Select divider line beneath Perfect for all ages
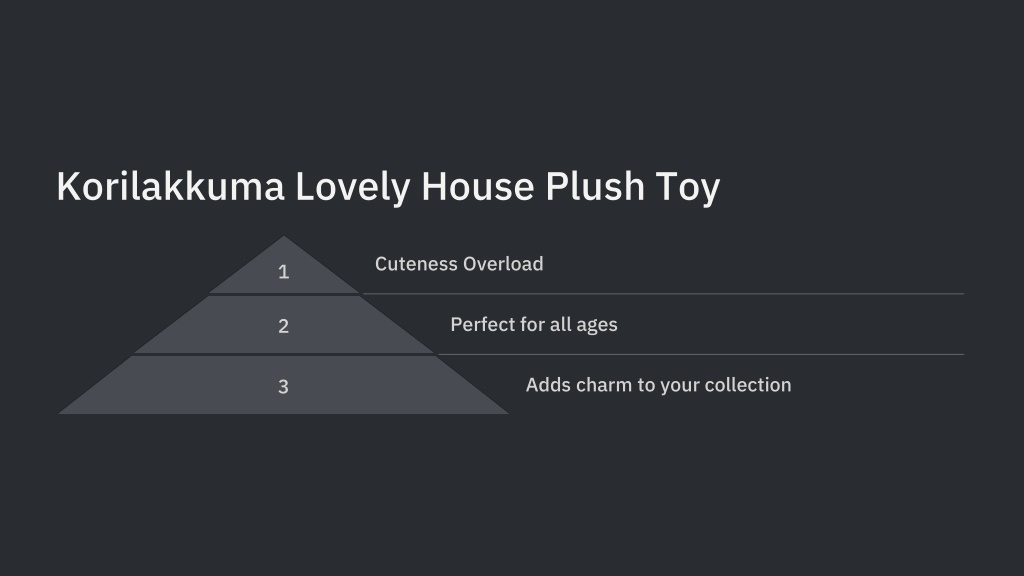 pyautogui.click(x=701, y=355)
